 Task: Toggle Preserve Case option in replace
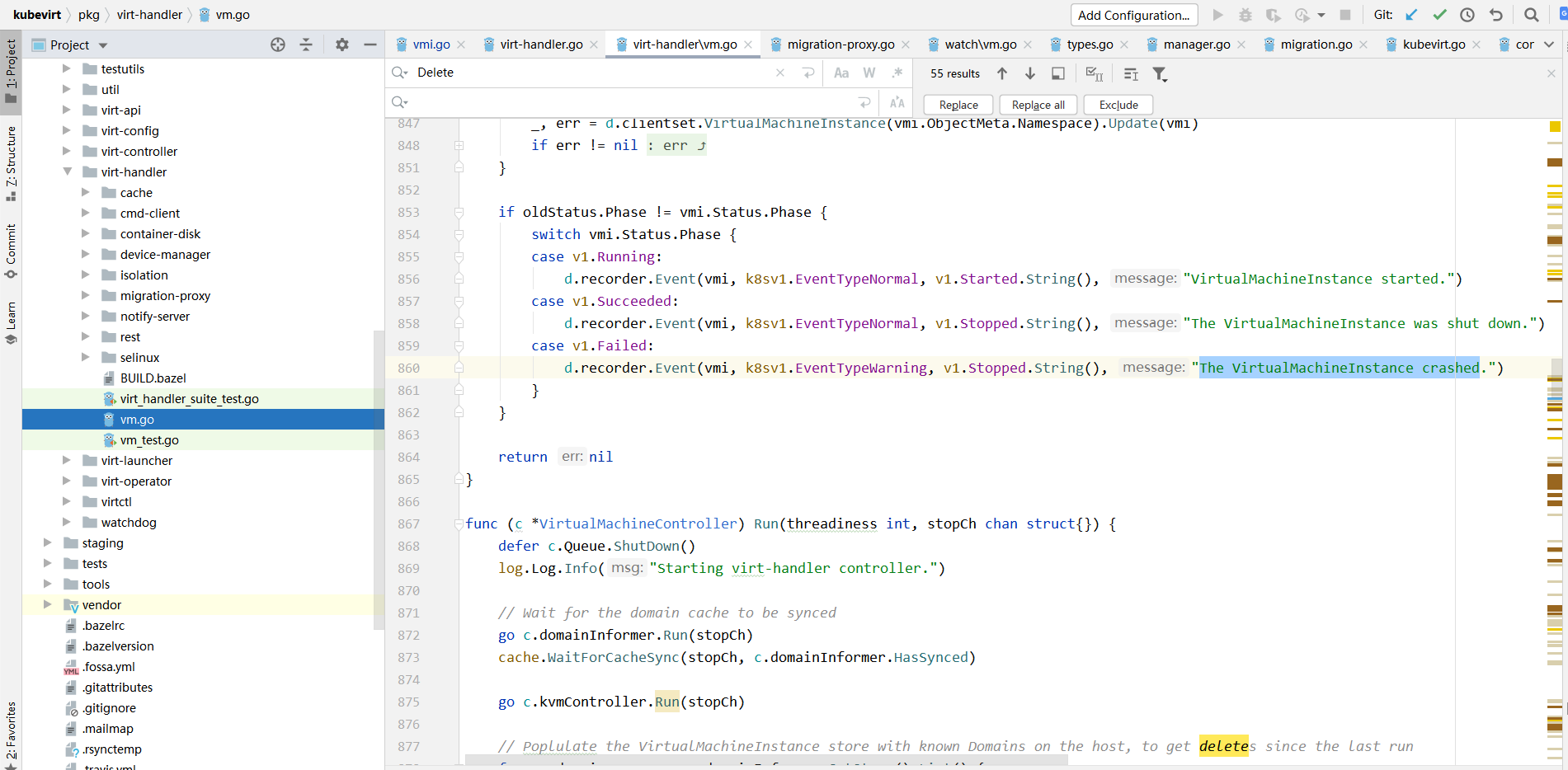point(897,102)
